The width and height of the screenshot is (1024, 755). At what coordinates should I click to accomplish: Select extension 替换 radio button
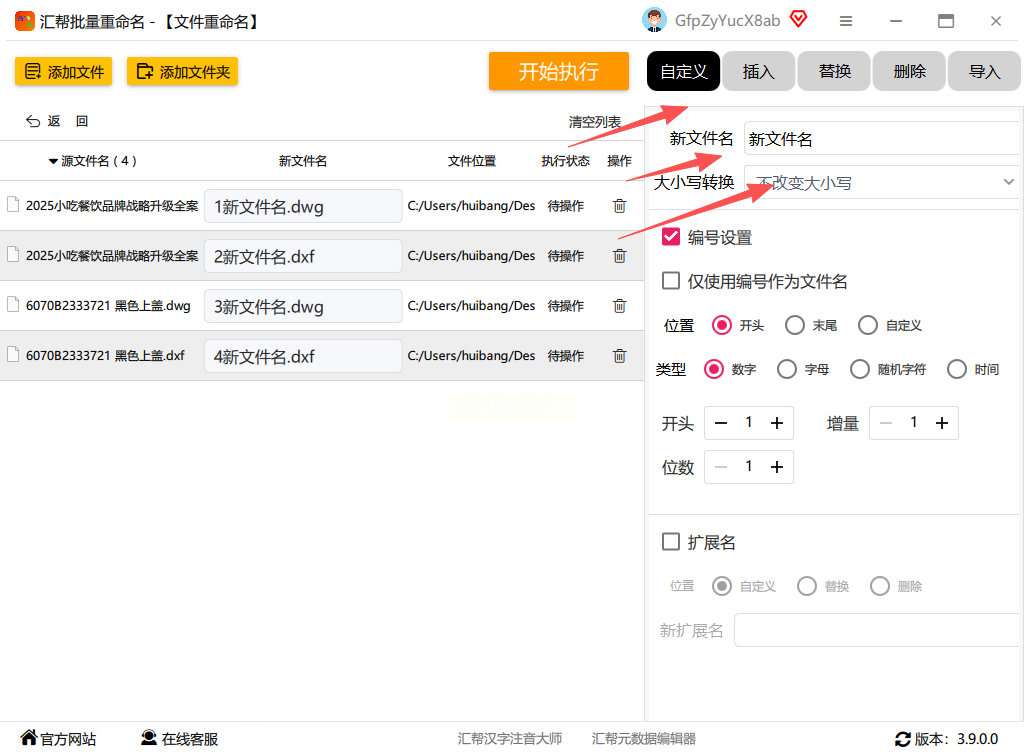tap(807, 586)
